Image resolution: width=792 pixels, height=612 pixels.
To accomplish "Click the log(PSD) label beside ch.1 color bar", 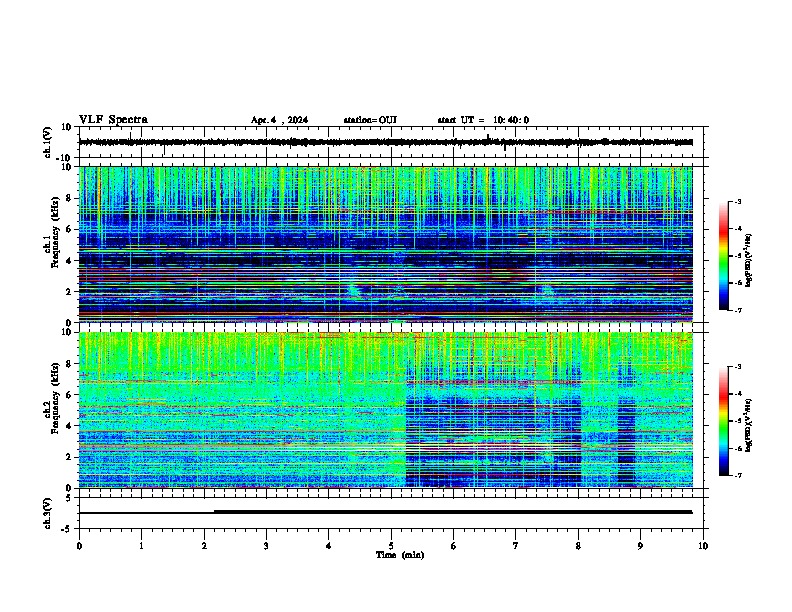I will click(x=749, y=261).
